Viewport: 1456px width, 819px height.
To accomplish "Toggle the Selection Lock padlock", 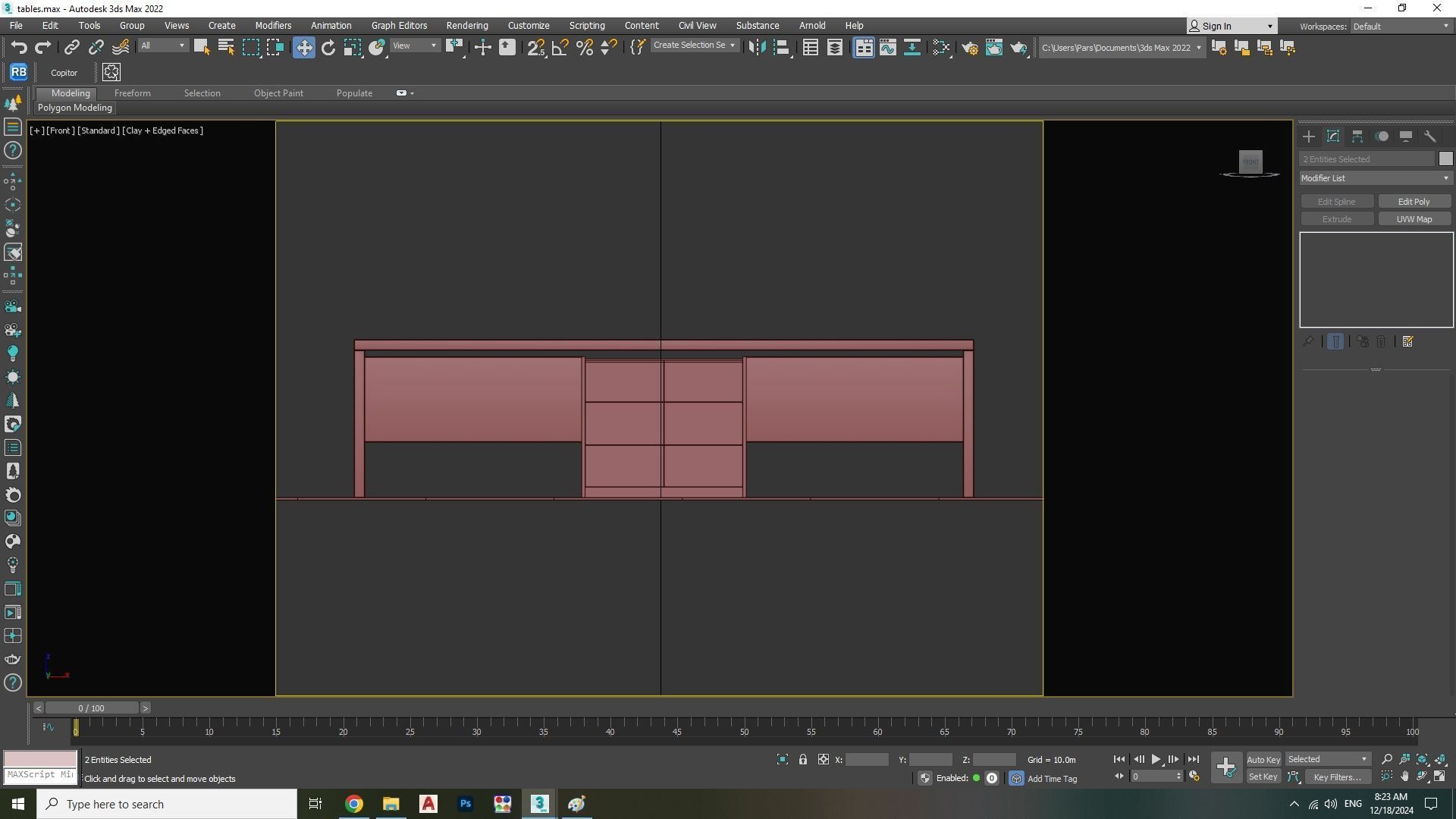I will 802,759.
